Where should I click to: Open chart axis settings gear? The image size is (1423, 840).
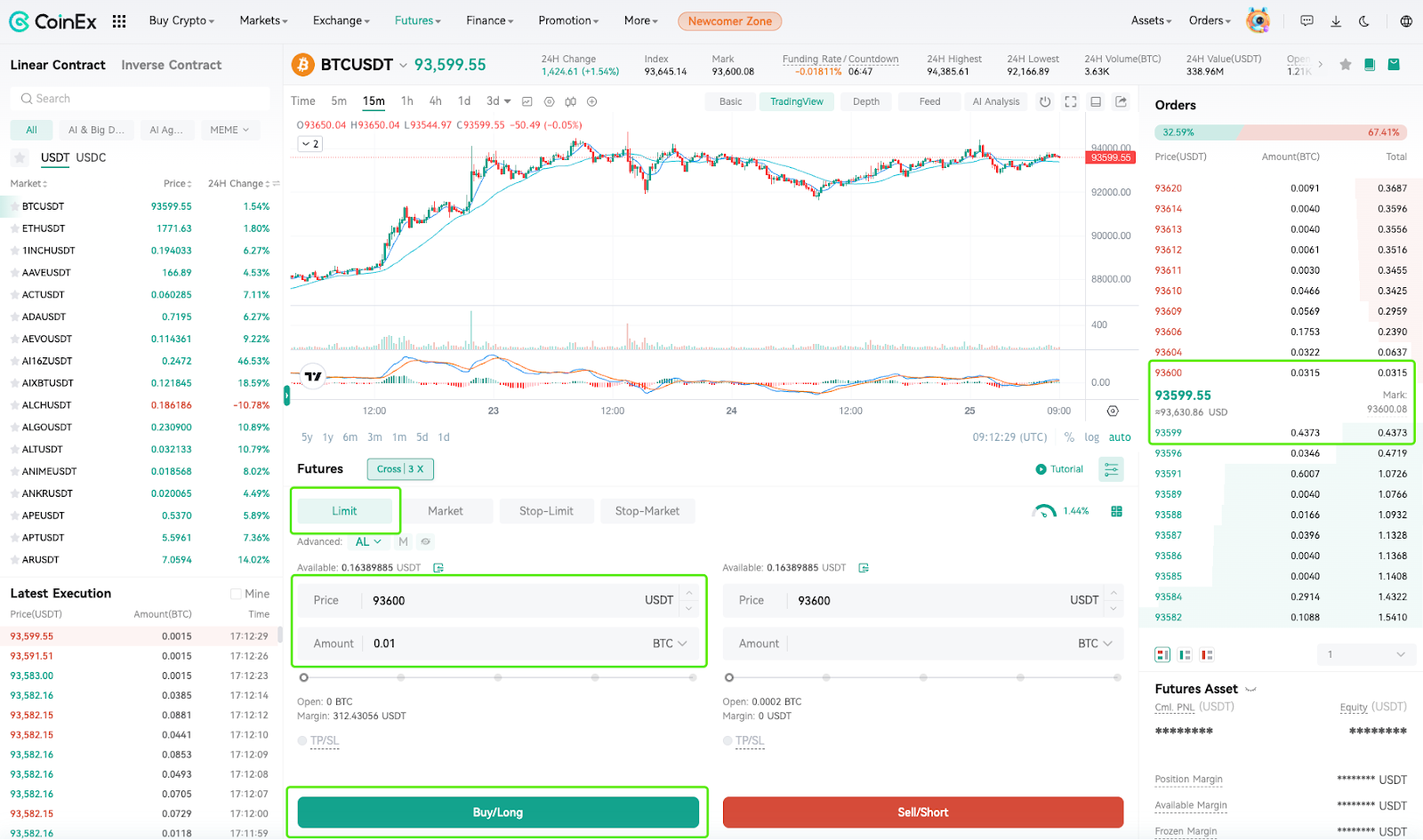[1113, 411]
